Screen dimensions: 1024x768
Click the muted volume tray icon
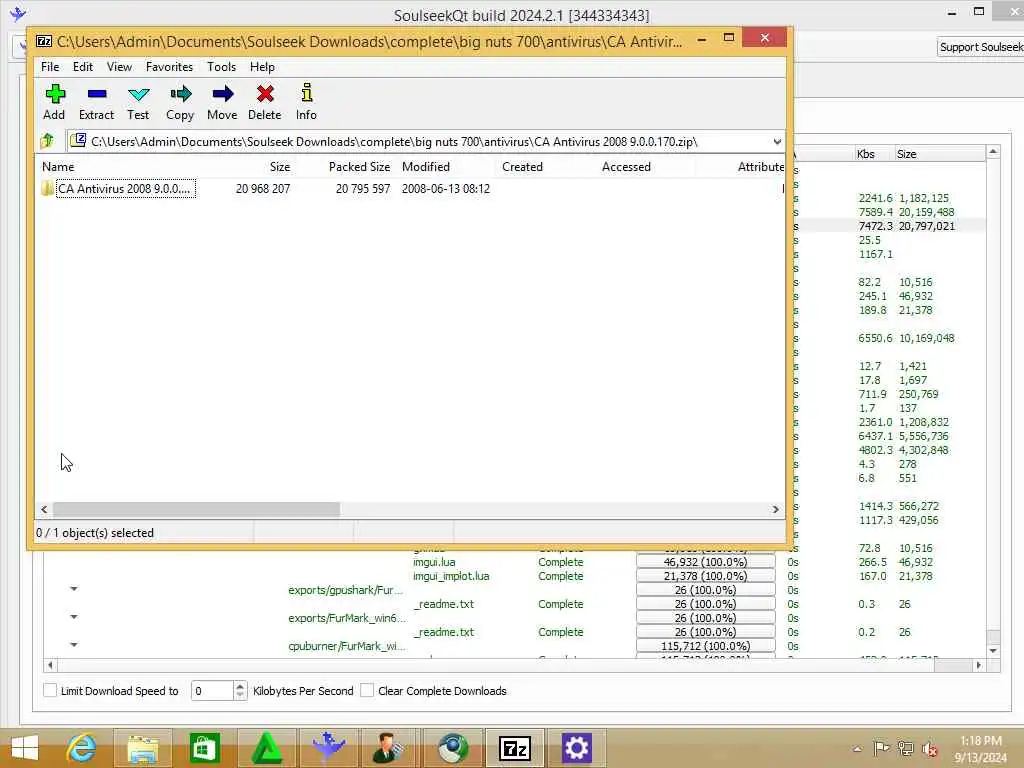click(x=930, y=748)
